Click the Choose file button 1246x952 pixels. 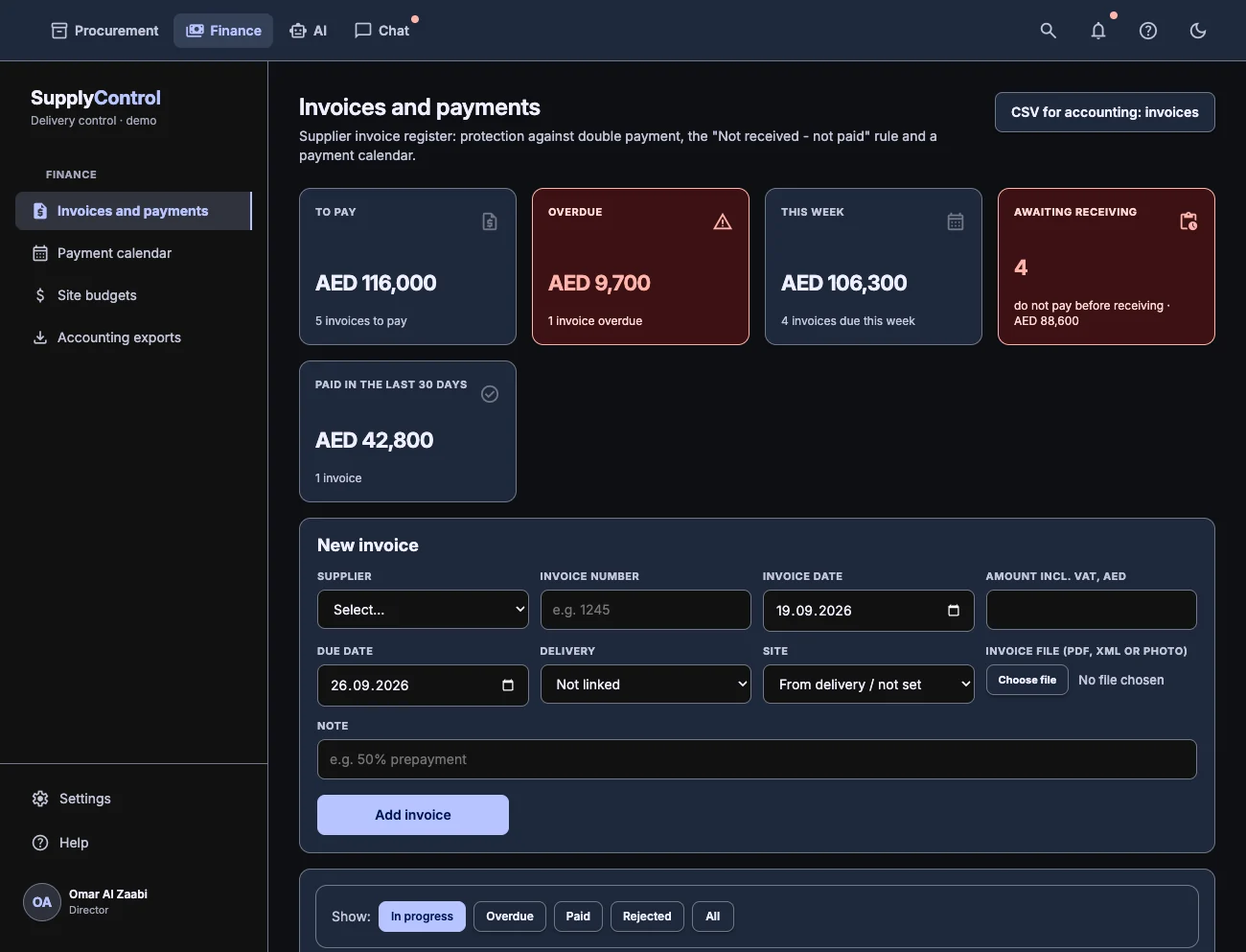pyautogui.click(x=1027, y=680)
